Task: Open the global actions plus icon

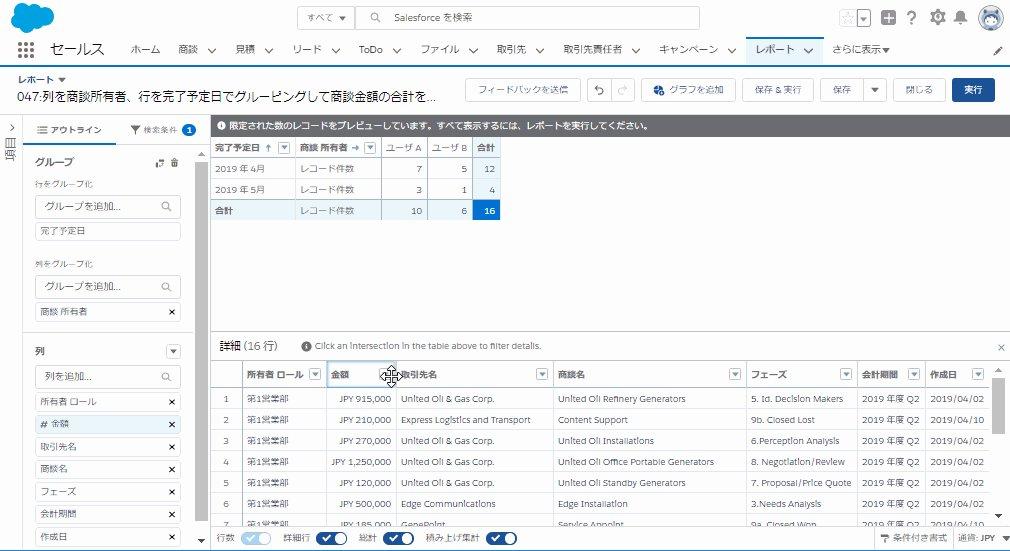Action: point(888,18)
